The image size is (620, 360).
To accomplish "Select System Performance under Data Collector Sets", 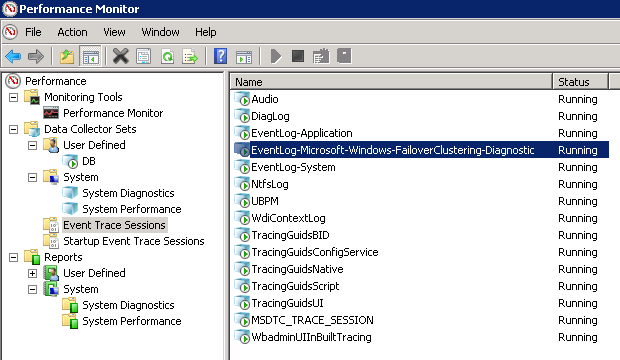I will pos(132,209).
